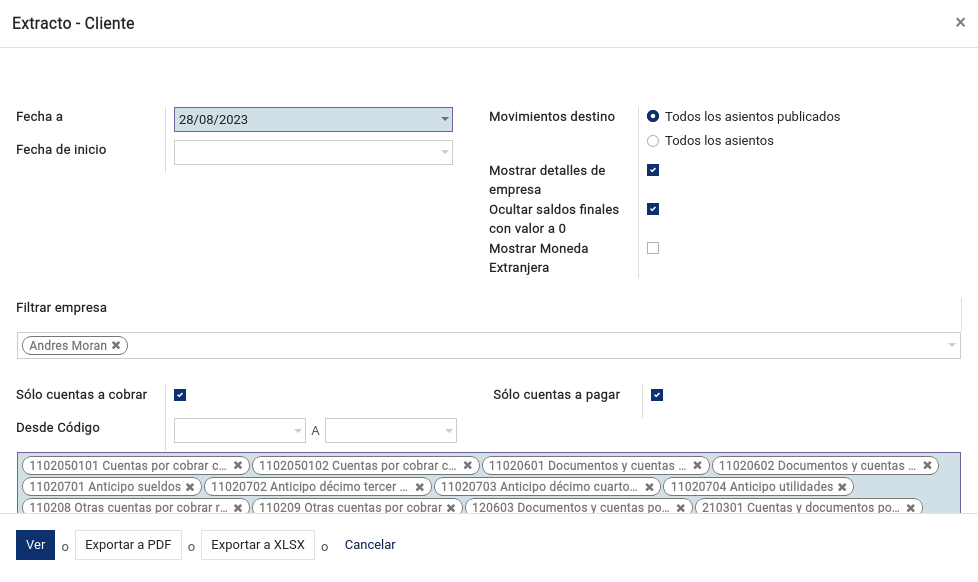The image size is (978, 582).
Task: Focus the Filtrar empresa tags field
Action: tap(488, 346)
